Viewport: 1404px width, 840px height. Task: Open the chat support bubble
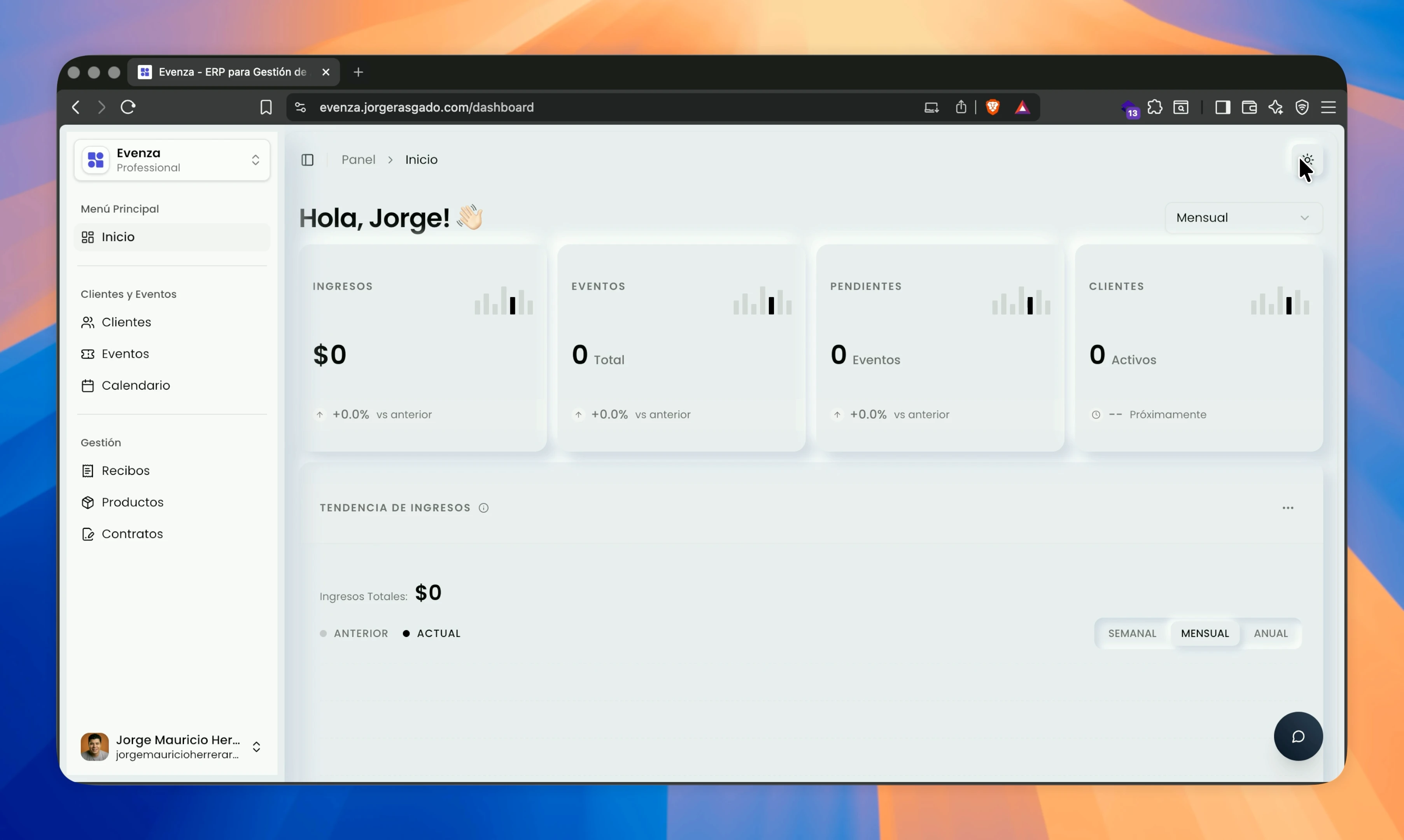tap(1298, 736)
